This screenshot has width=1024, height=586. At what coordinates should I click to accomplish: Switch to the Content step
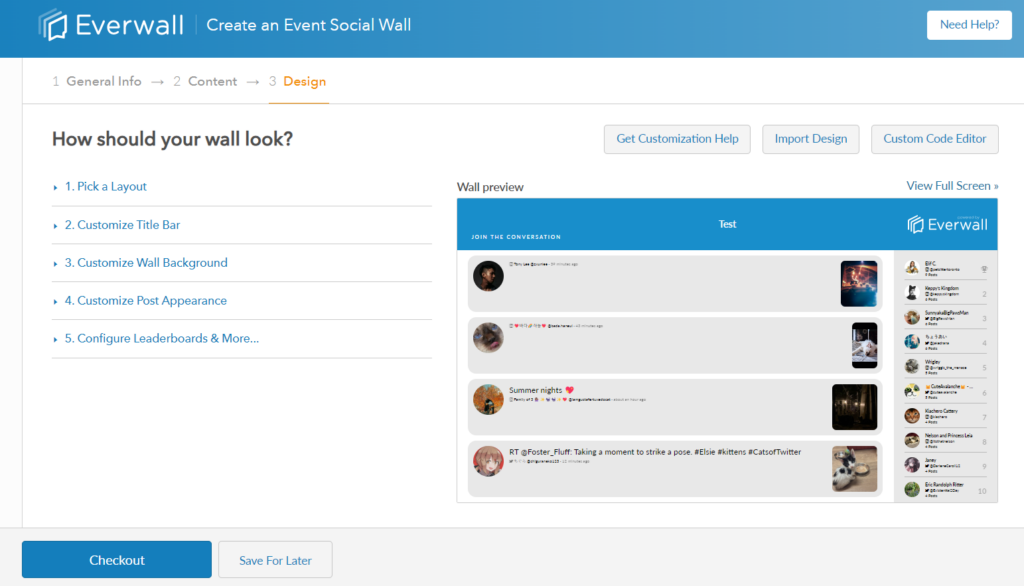[x=212, y=81]
